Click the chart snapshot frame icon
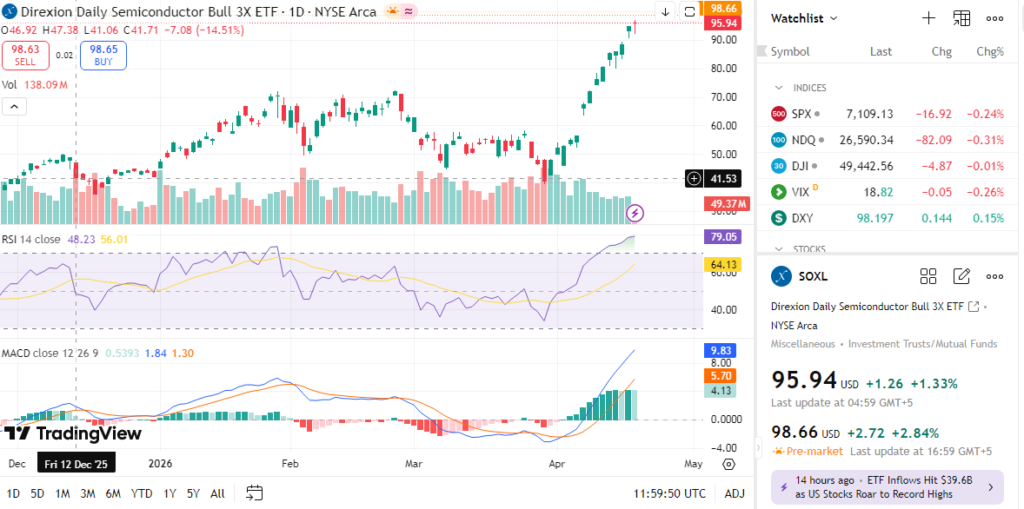Image resolution: width=1024 pixels, height=509 pixels. coord(690,11)
